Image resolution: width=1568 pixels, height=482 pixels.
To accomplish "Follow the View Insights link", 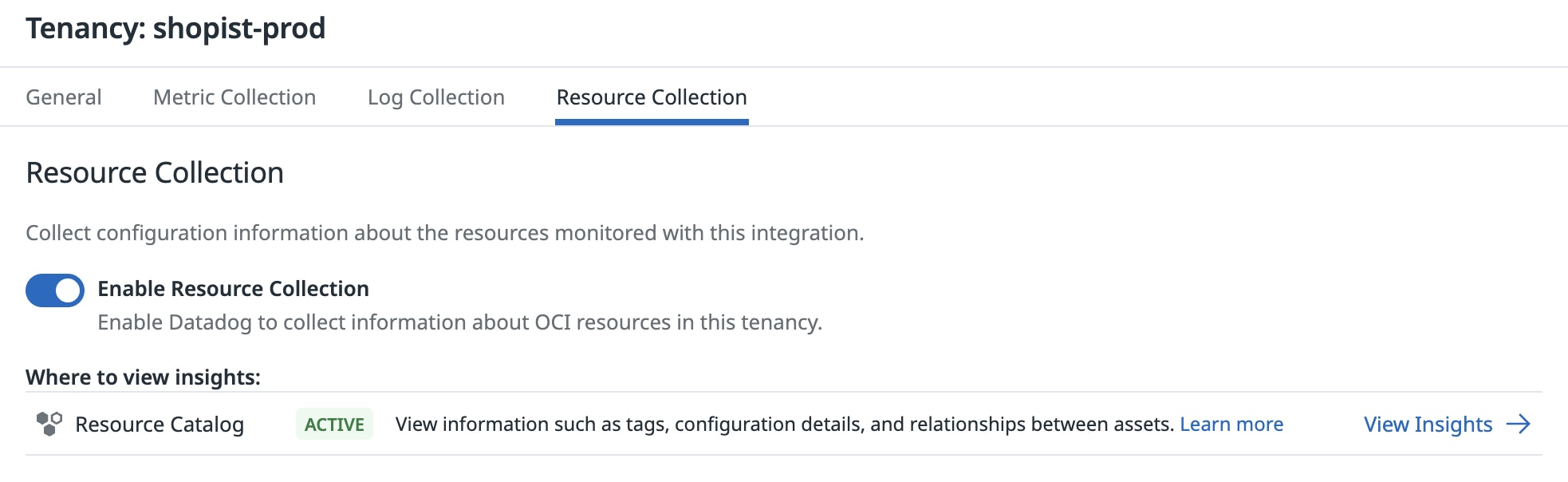I will click(x=1428, y=425).
